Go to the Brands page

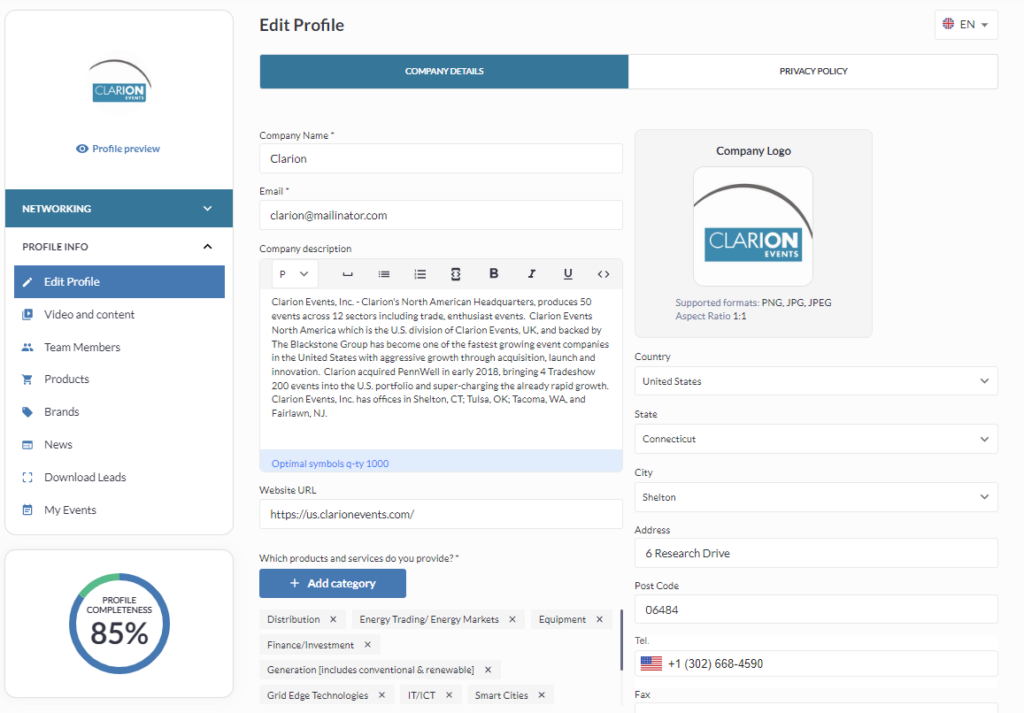pyautogui.click(x=61, y=412)
